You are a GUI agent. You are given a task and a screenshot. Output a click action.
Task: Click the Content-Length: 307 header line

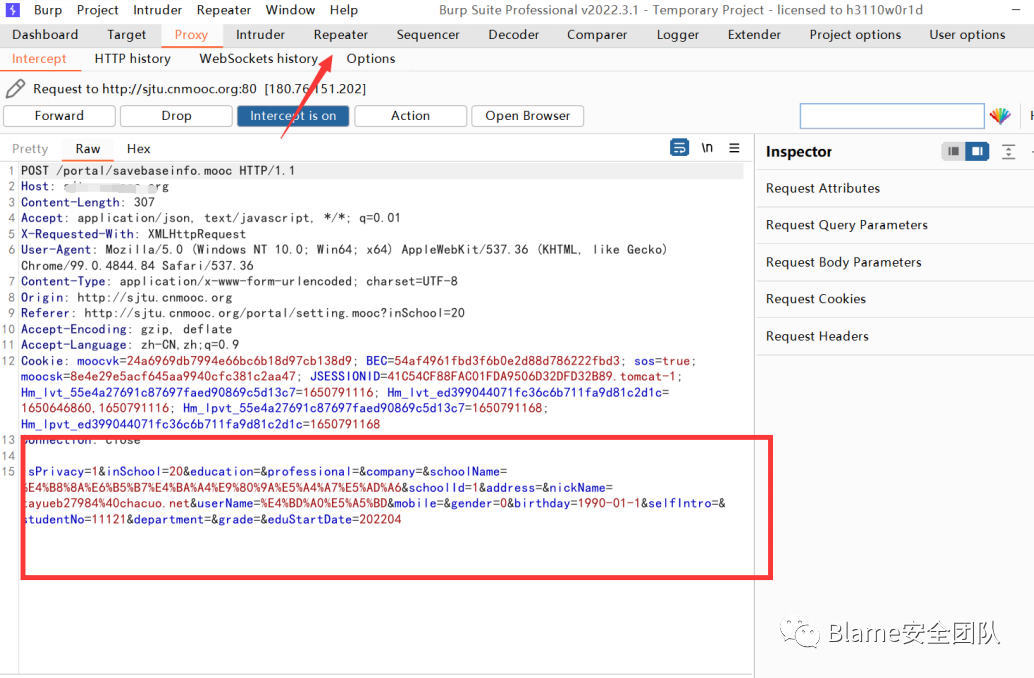(88, 202)
